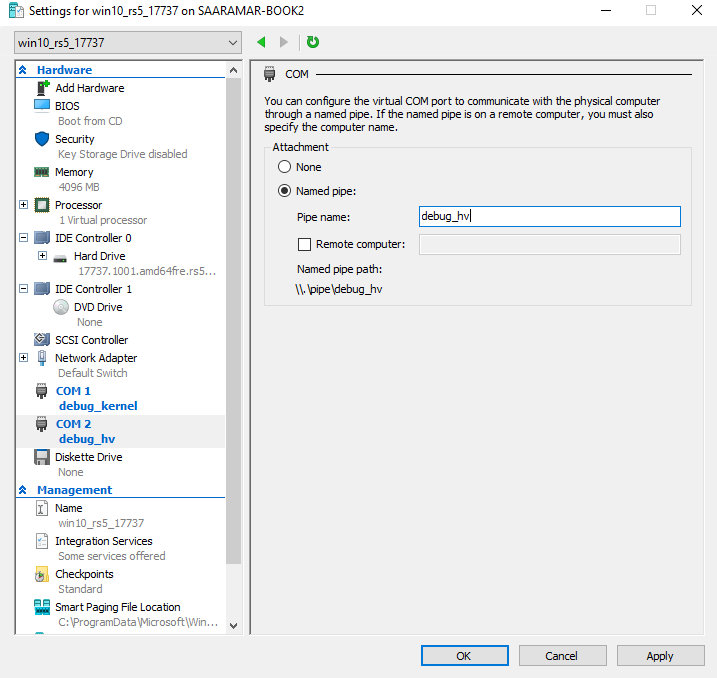
Task: Select the Memory entry
Action: [x=74, y=172]
